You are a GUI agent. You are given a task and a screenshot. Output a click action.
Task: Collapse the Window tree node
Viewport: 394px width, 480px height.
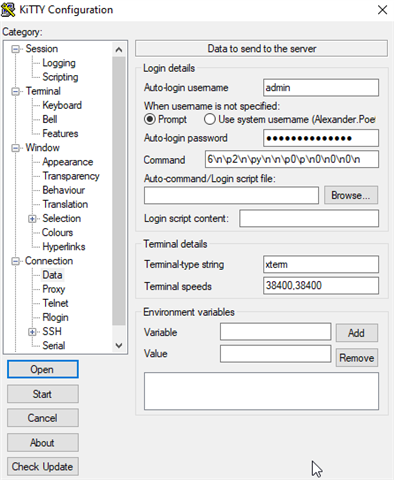click(15, 148)
